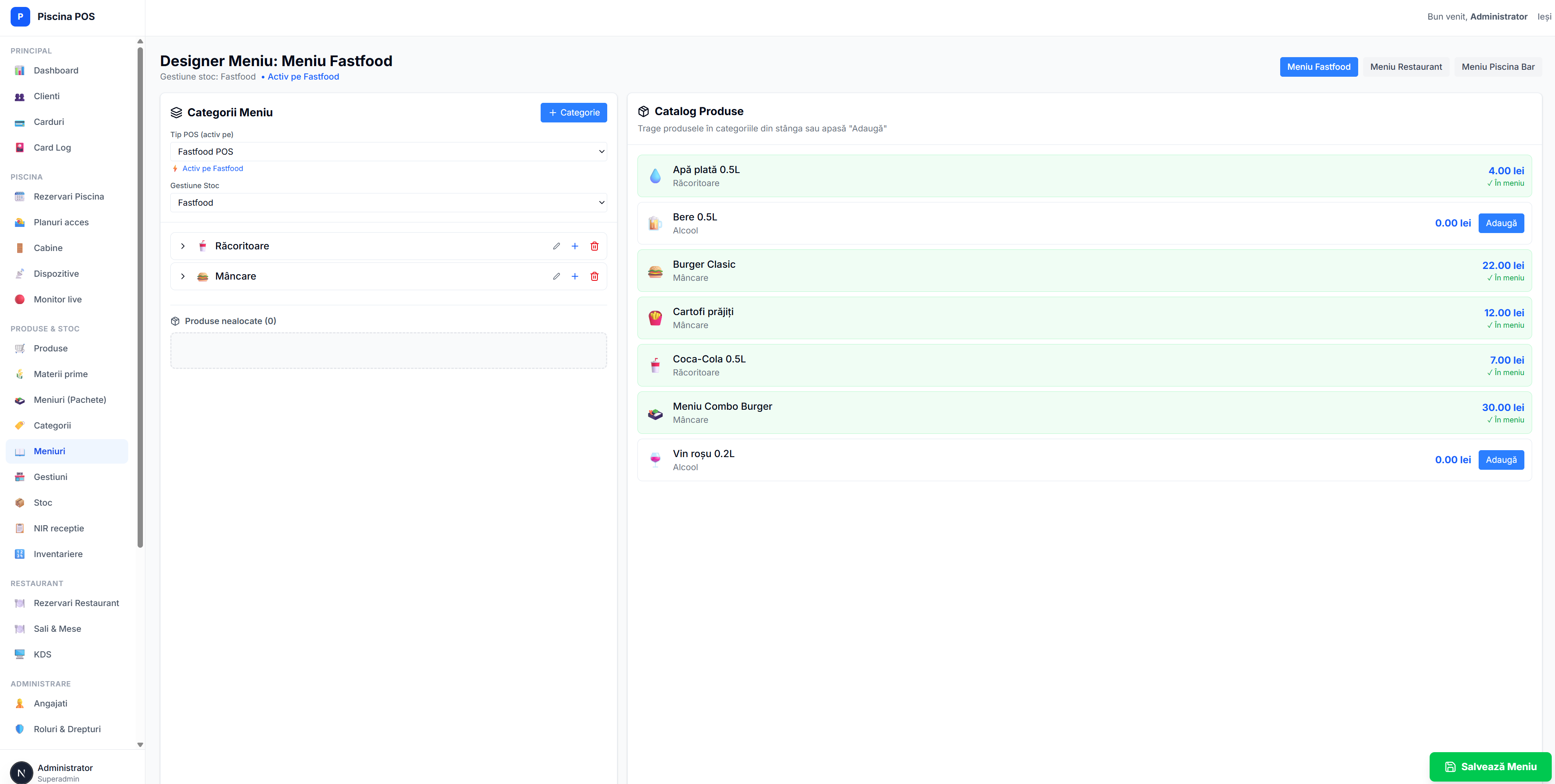This screenshot has width=1555, height=784.
Task: Expand the Mâncare category chevron
Action: [183, 276]
